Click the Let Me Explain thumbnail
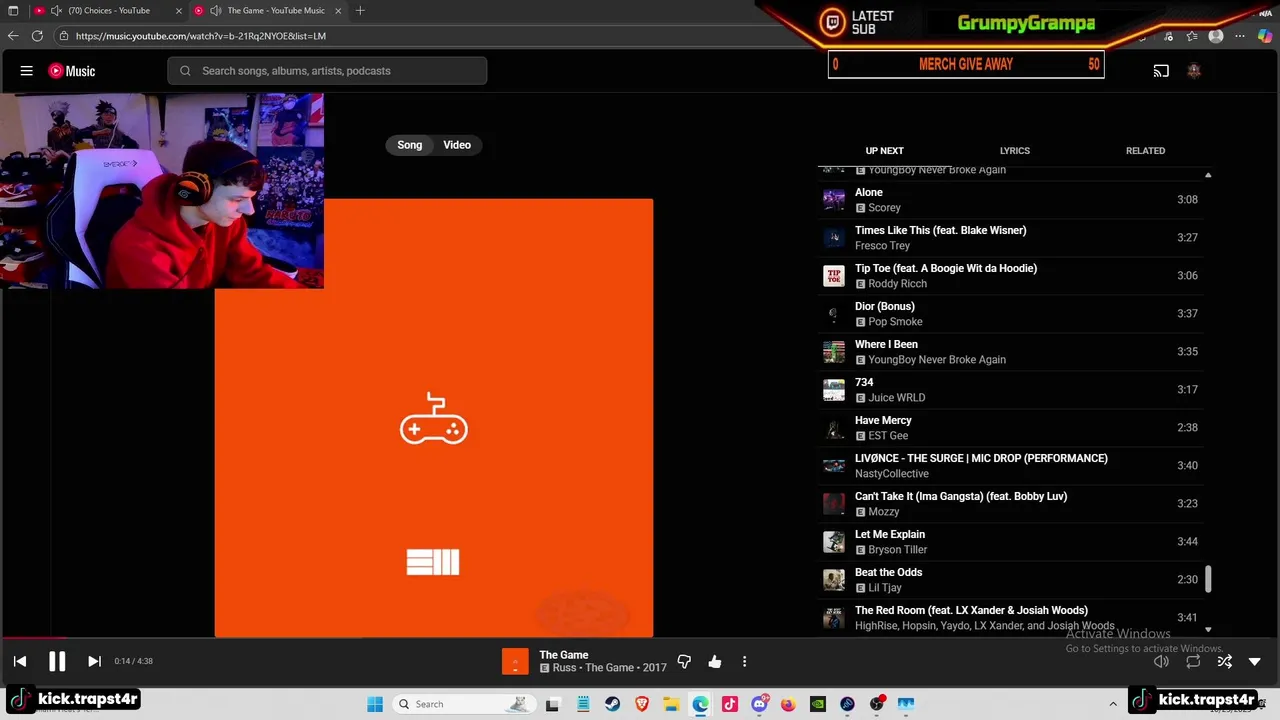The height and width of the screenshot is (720, 1280). (x=833, y=542)
